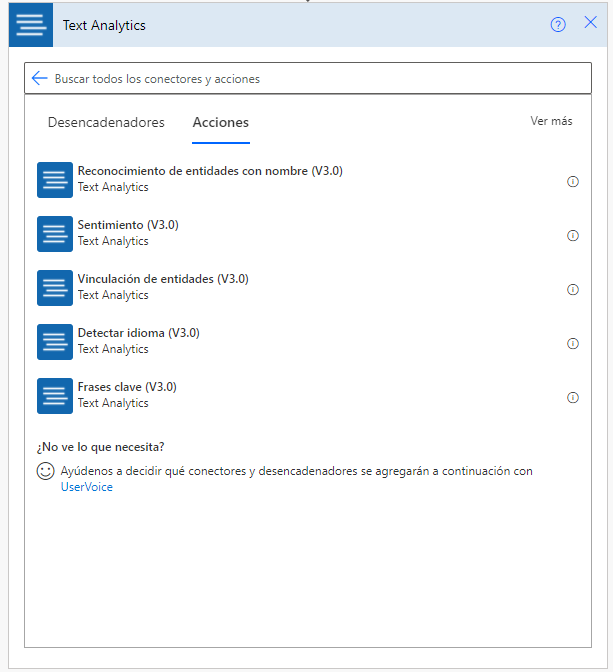Image resolution: width=613 pixels, height=672 pixels.
Task: Click the Vinculación de entidades action icon
Action: pyautogui.click(x=55, y=288)
